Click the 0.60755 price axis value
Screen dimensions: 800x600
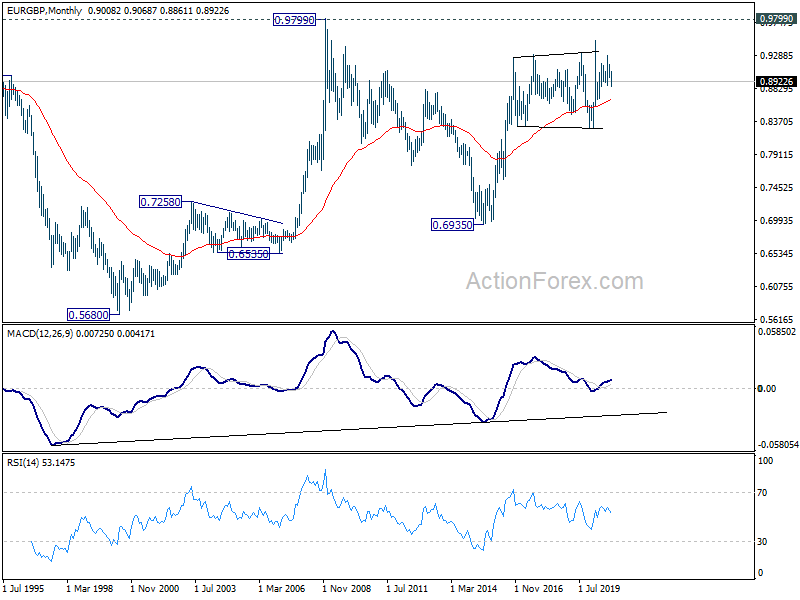[x=777, y=287]
